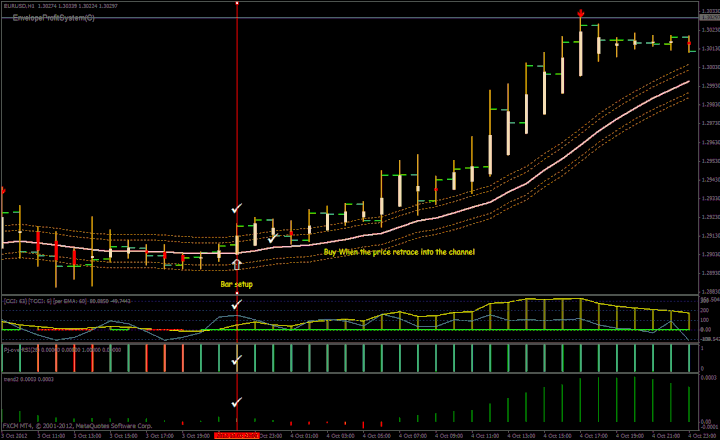Click the '4 Oct 07:00' time axis label
The height and width of the screenshot is (440, 720).
pos(413,435)
